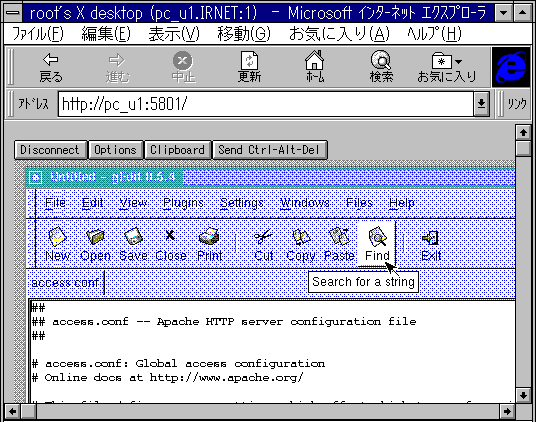Open the Favorites (お気に入り) toolbar icon

click(x=442, y=61)
